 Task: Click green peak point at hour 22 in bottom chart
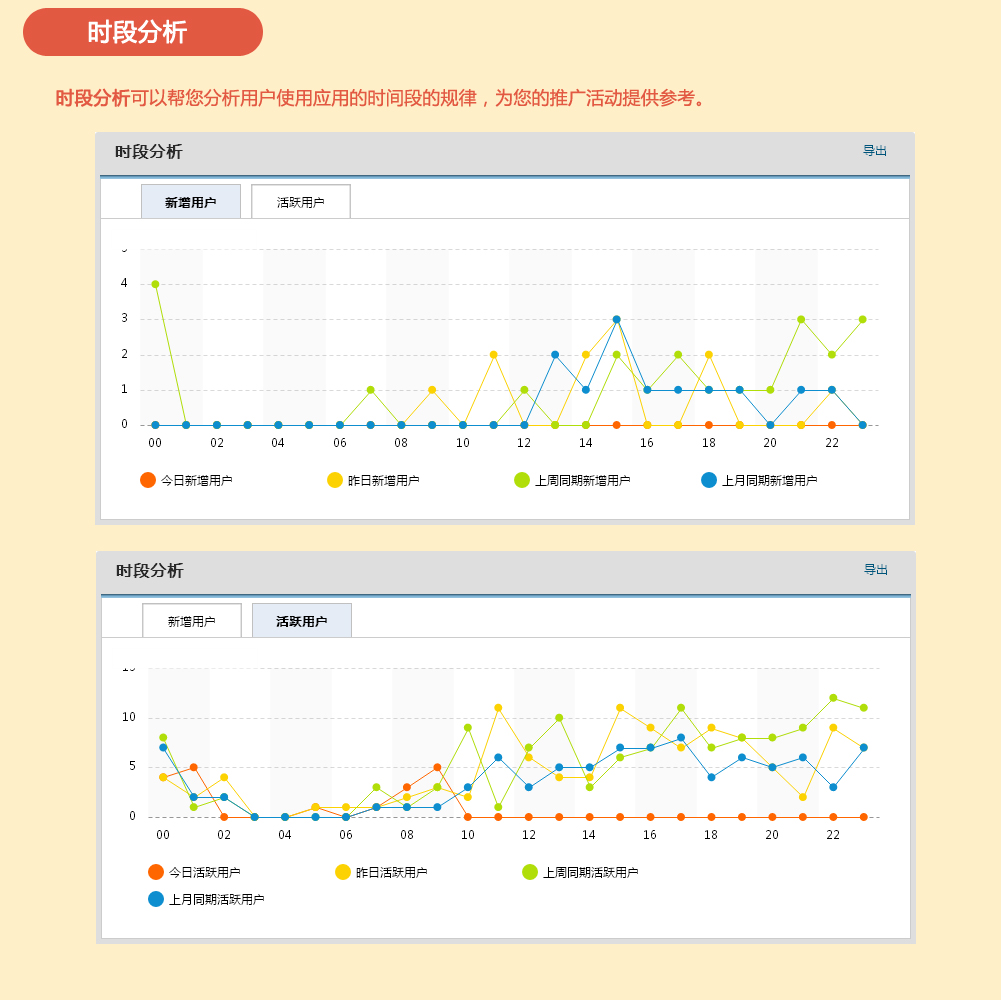click(833, 698)
